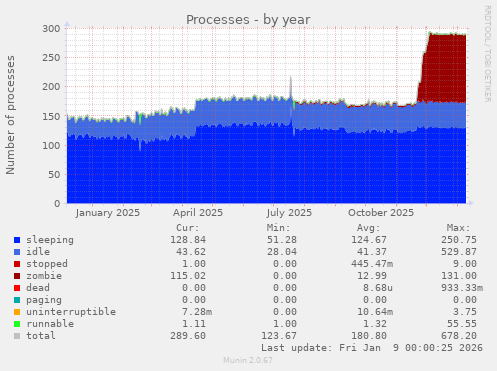Click the 'January 2025' x-axis label
Image resolution: width=497 pixels, height=371 pixels.
point(108,213)
